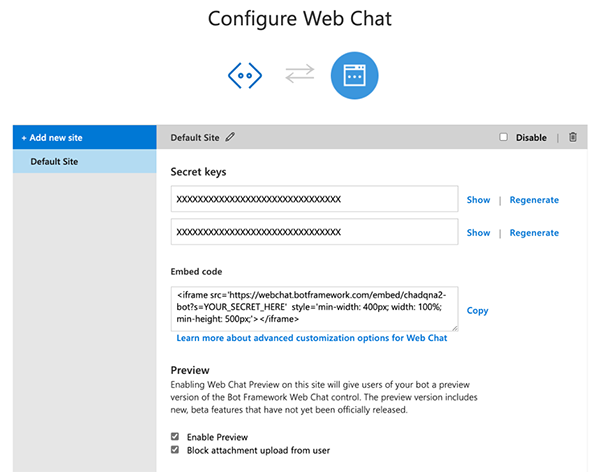
Task: Click the Embed code label
Action: (x=196, y=271)
